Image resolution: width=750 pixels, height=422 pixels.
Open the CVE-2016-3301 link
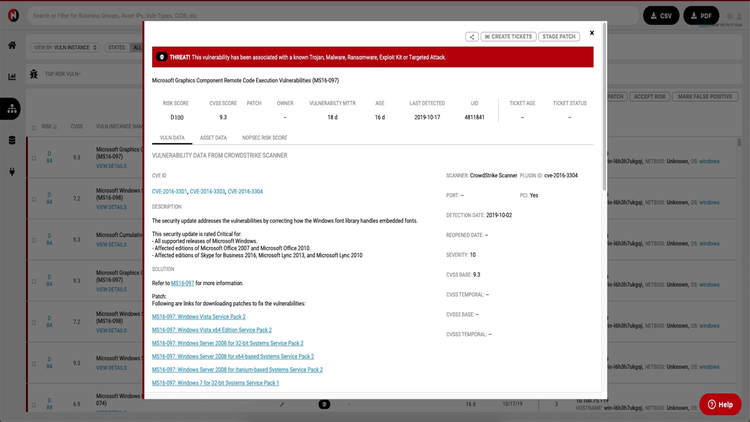click(x=169, y=191)
